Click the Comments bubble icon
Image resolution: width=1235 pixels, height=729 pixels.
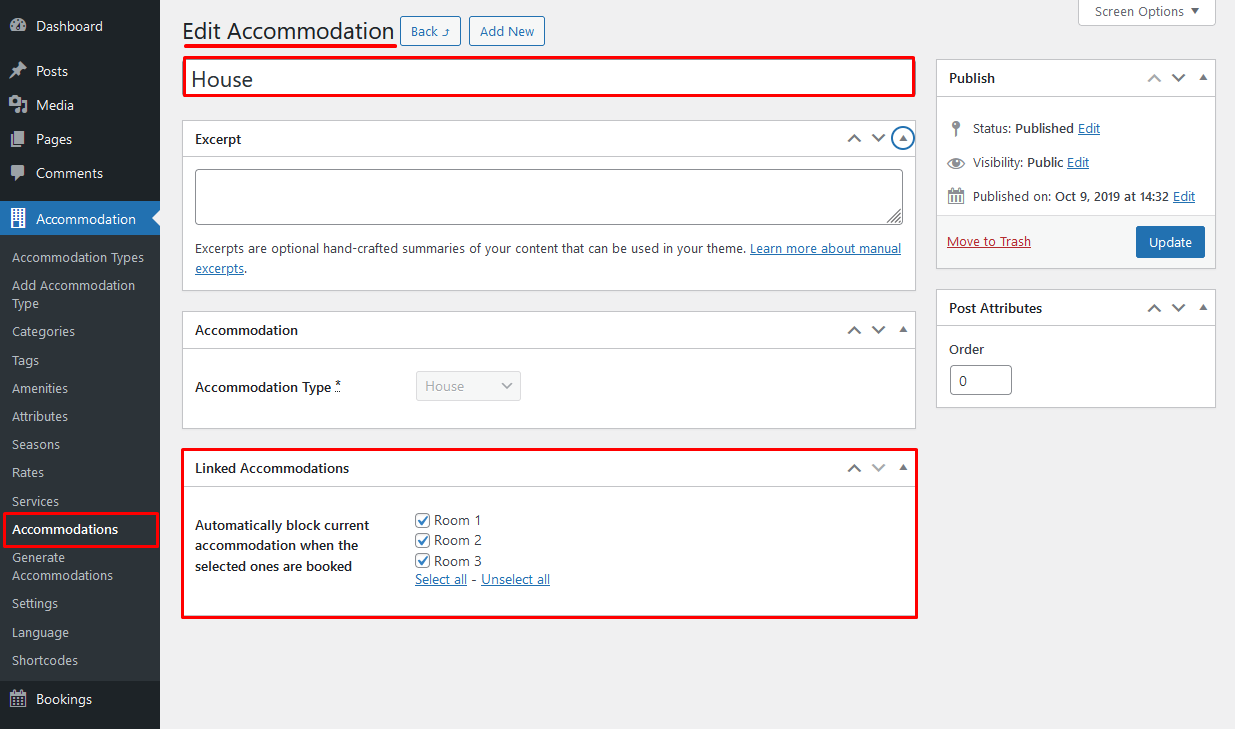coord(18,173)
